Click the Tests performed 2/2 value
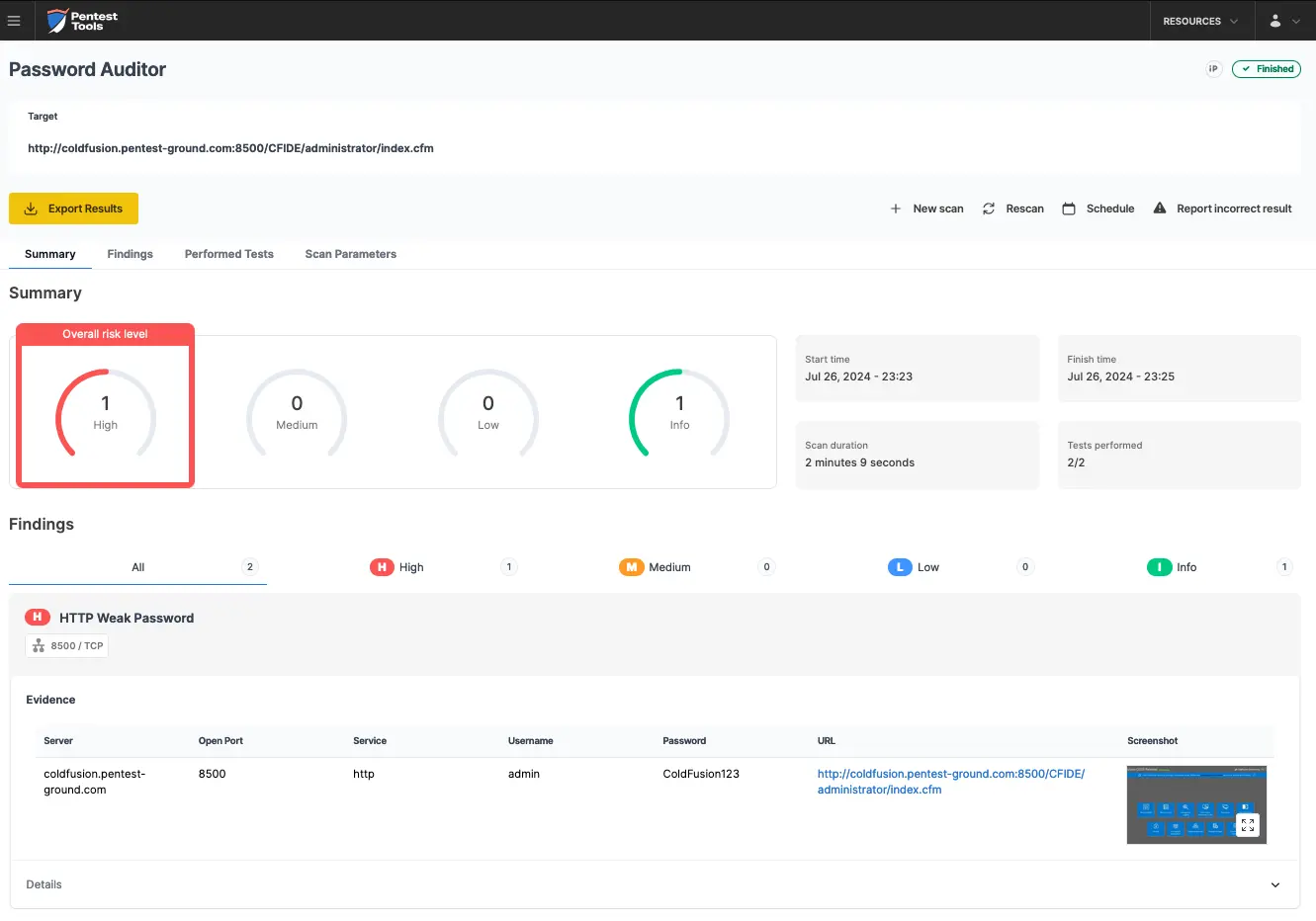 tap(1076, 462)
